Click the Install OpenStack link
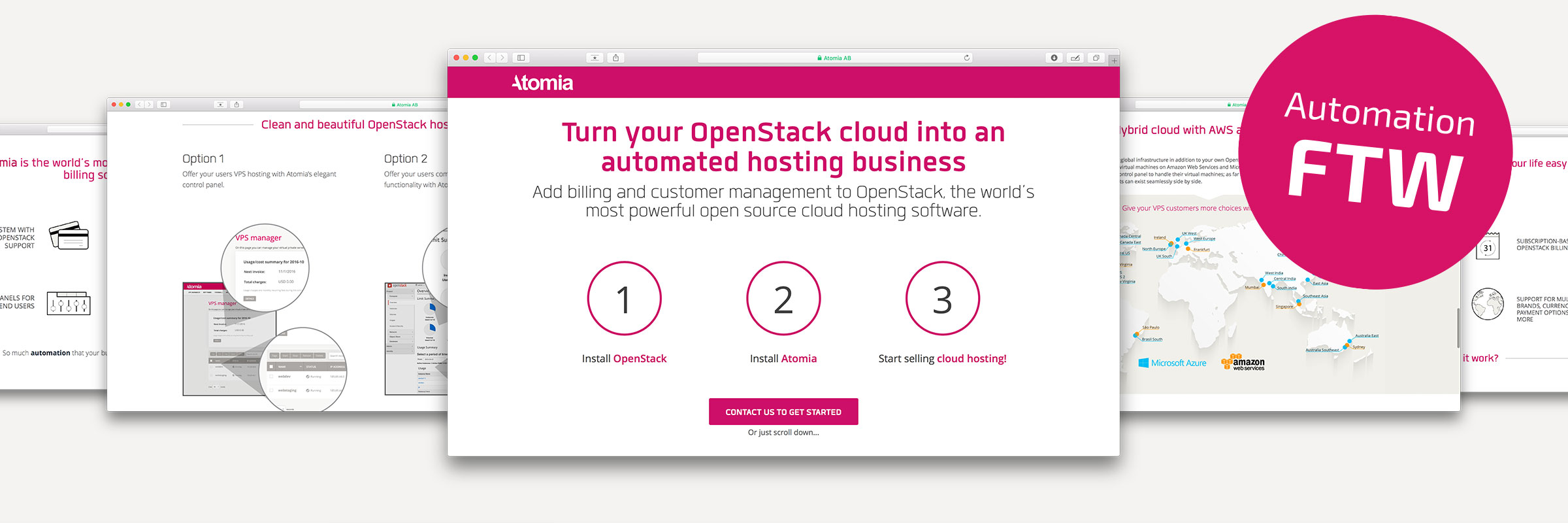1568x523 pixels. pos(624,359)
